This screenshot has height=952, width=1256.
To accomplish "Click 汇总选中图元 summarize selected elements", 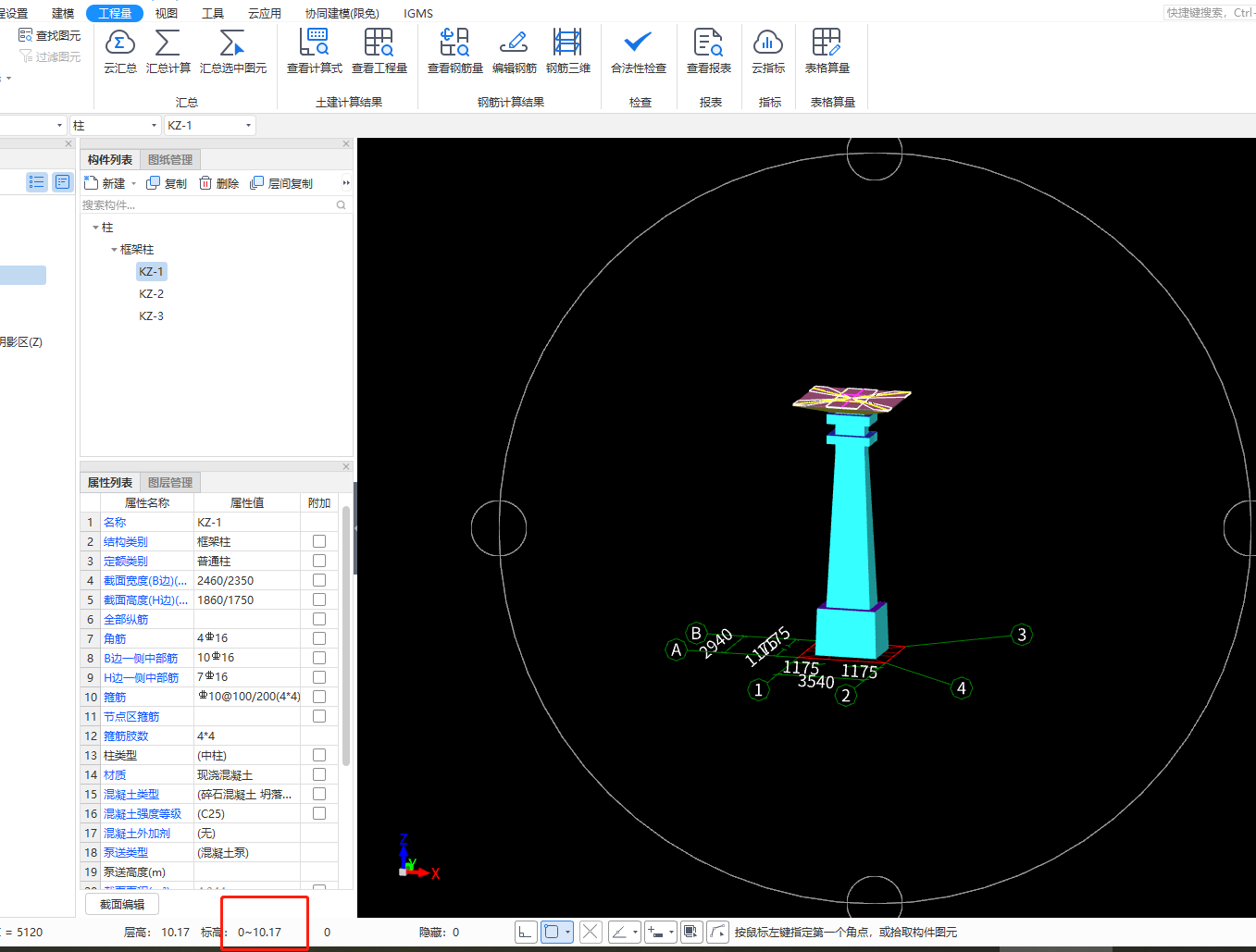I will (x=233, y=51).
